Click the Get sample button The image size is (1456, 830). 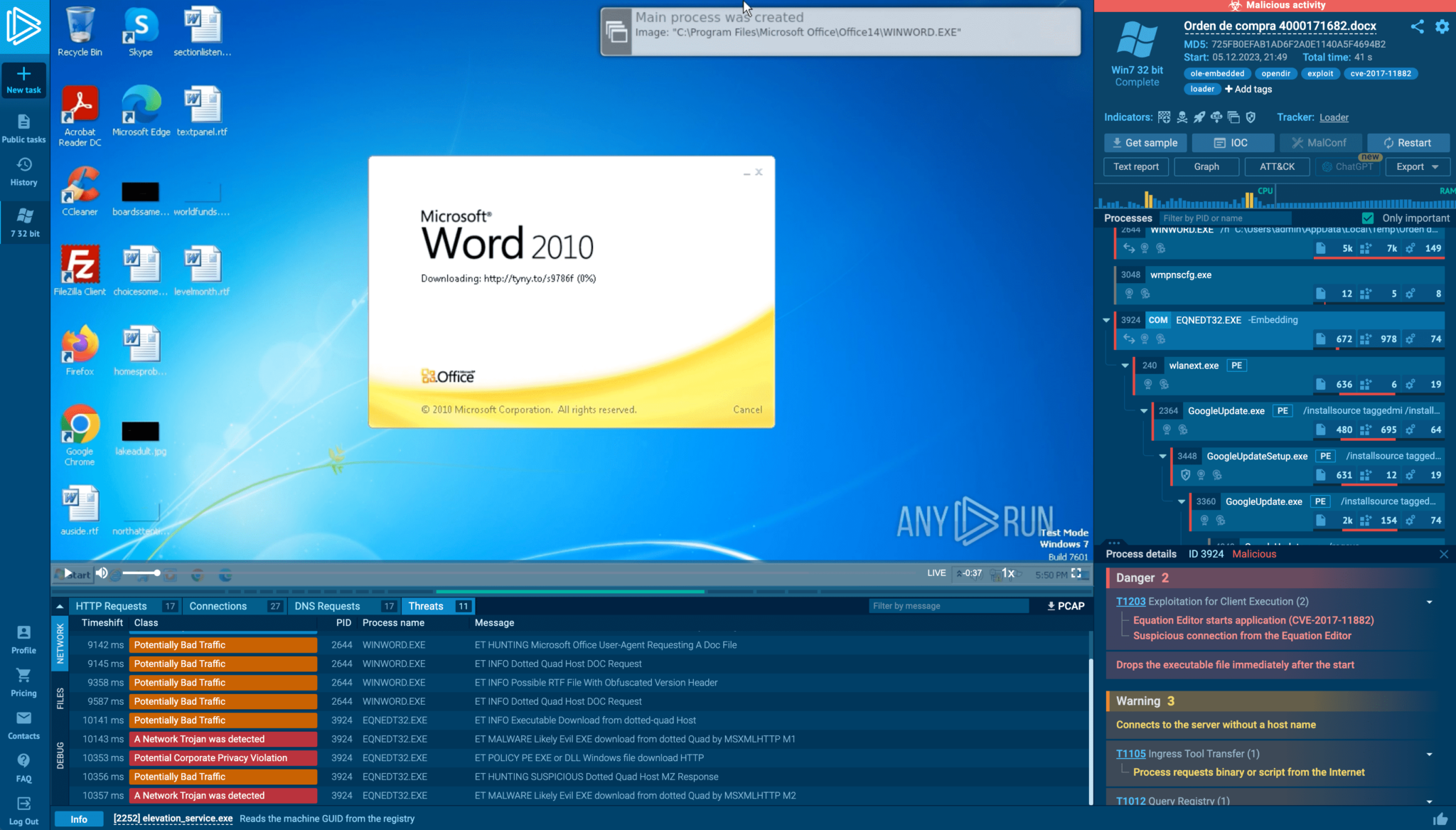tap(1145, 143)
